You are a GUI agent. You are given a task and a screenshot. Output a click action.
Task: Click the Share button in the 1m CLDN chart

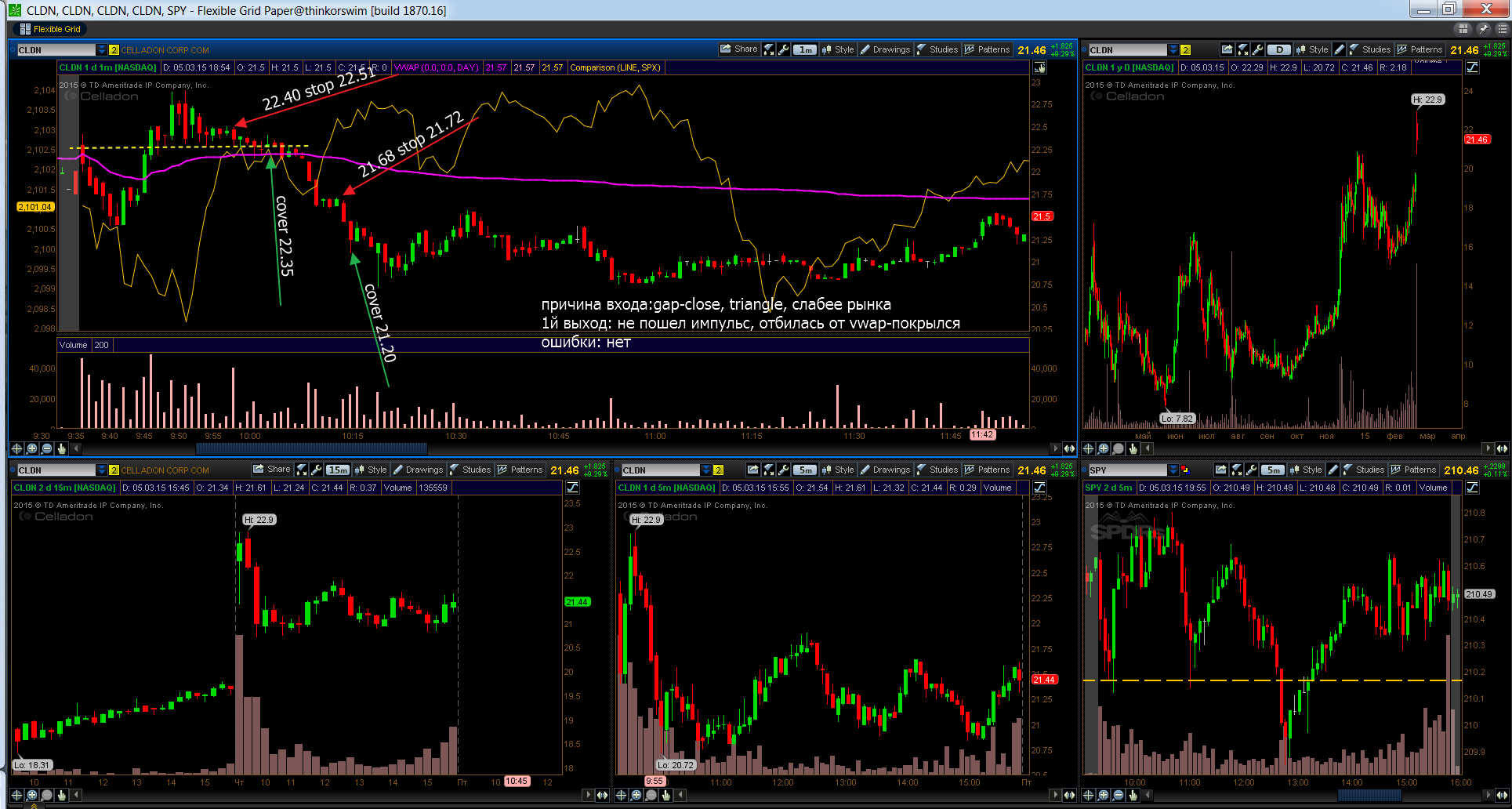point(738,49)
